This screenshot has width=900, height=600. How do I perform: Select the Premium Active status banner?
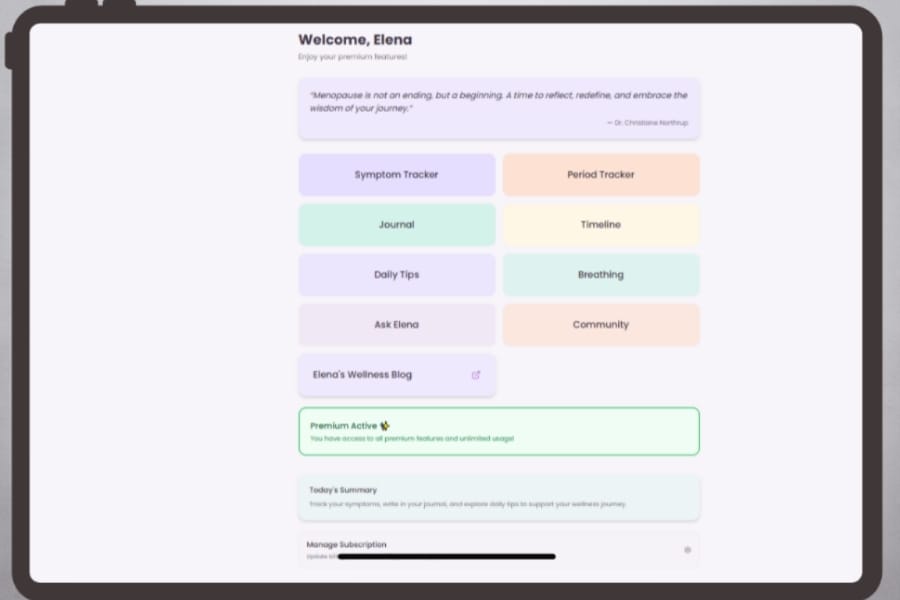pos(499,432)
